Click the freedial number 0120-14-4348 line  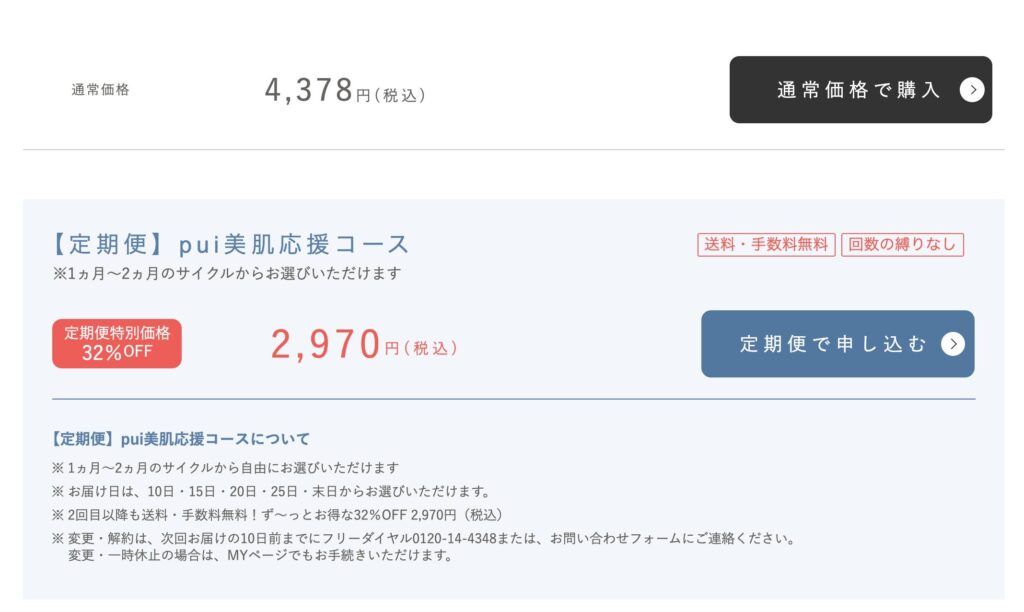[424, 538]
